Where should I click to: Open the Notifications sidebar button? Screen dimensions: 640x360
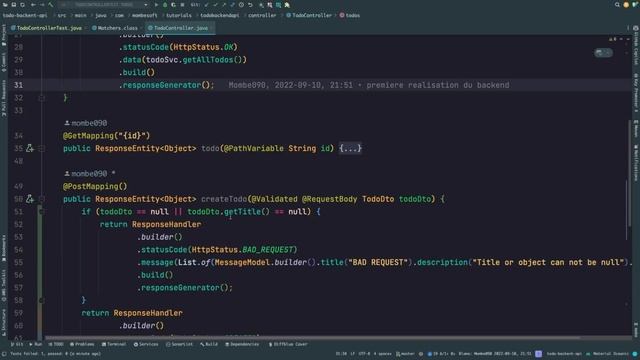[x=636, y=162]
